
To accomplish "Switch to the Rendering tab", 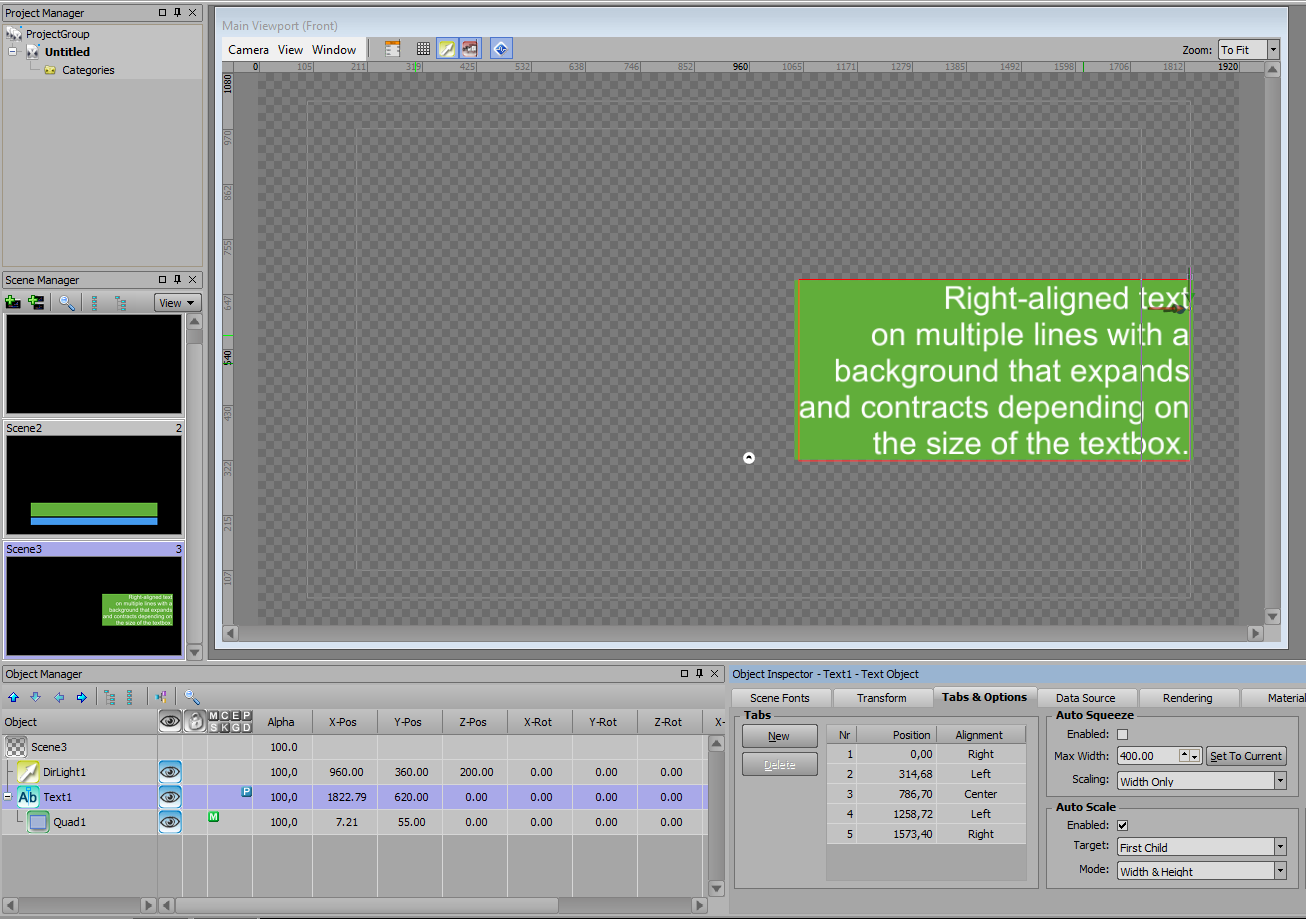I will [1188, 698].
